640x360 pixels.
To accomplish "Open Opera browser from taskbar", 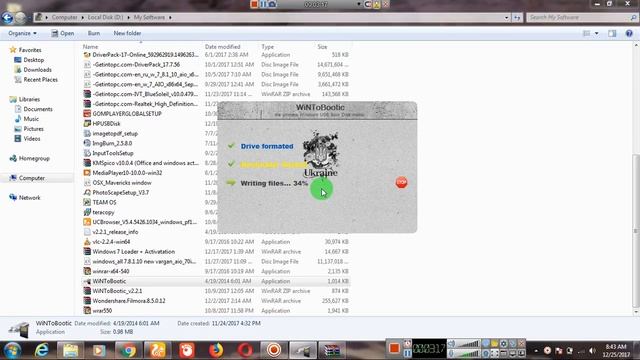I will click(245, 350).
